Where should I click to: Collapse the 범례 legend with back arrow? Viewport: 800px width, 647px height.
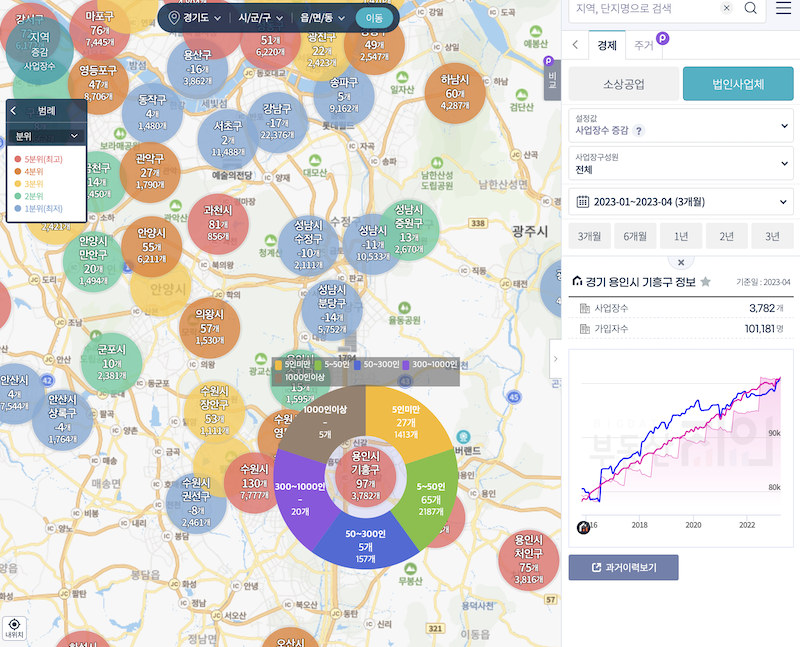click(14, 111)
